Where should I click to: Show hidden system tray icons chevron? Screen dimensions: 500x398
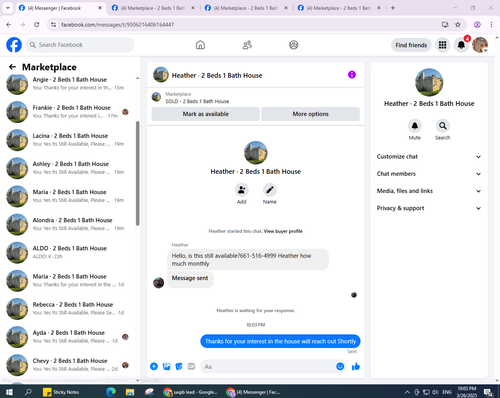(x=407, y=392)
